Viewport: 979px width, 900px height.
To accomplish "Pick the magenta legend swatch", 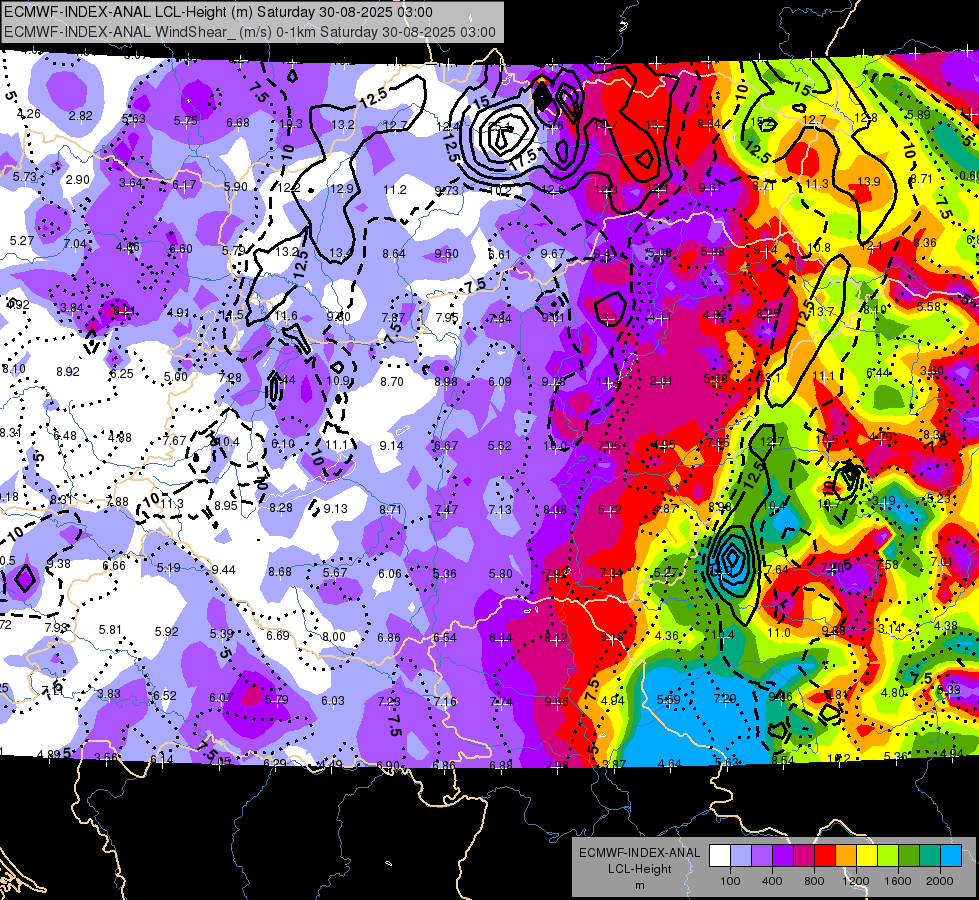I will pyautogui.click(x=804, y=856).
